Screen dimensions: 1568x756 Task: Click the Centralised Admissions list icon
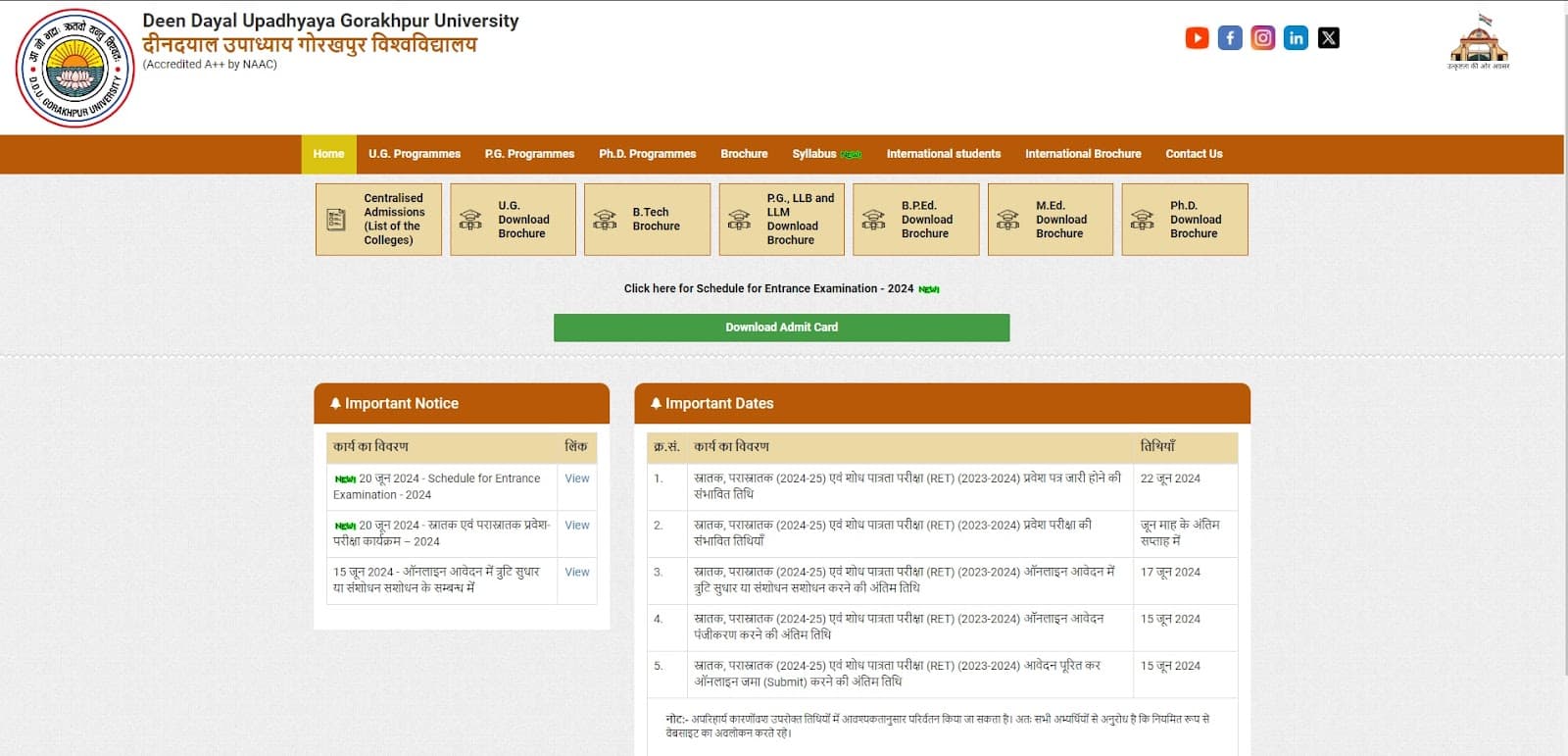click(335, 220)
